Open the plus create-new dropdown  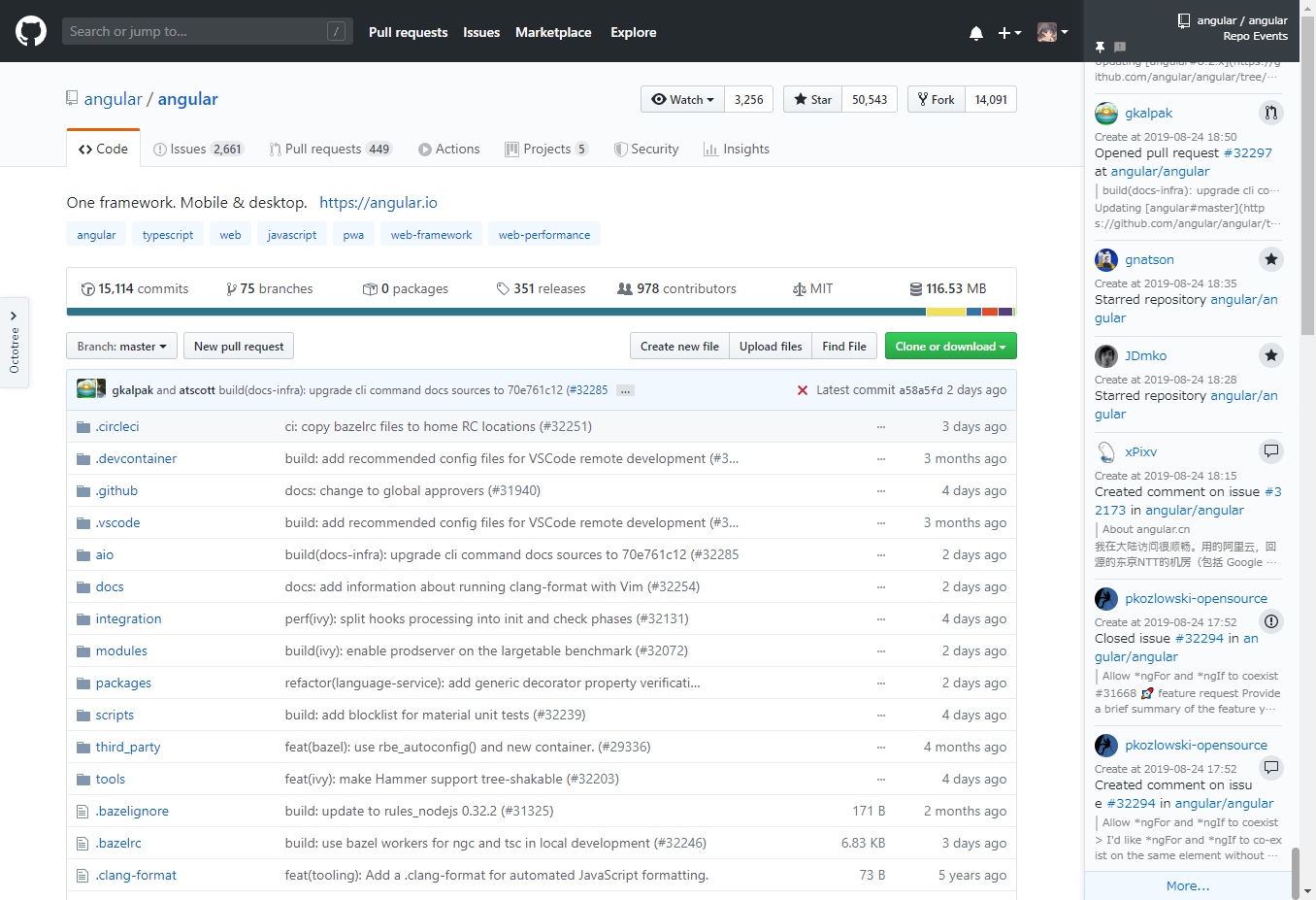pyautogui.click(x=1009, y=32)
